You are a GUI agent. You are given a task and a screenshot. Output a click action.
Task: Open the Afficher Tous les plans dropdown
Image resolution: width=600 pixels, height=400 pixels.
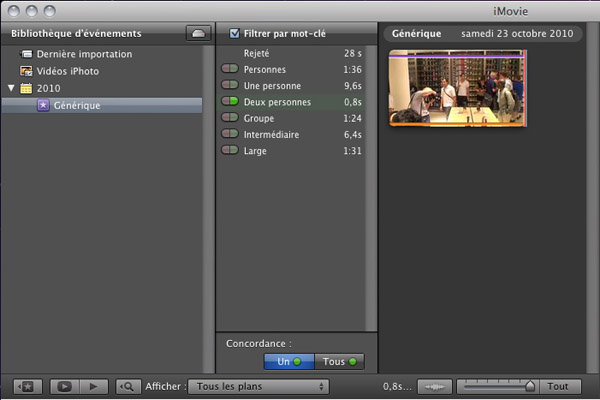coord(258,386)
